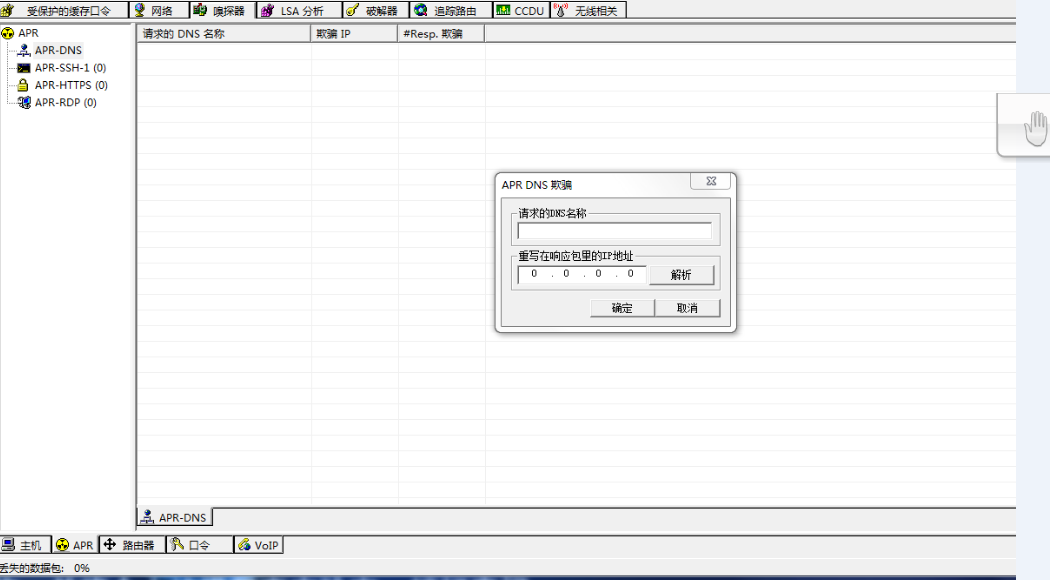Select APR-DNS in the tree
Viewport: 1050px width, 580px height.
[58, 50]
